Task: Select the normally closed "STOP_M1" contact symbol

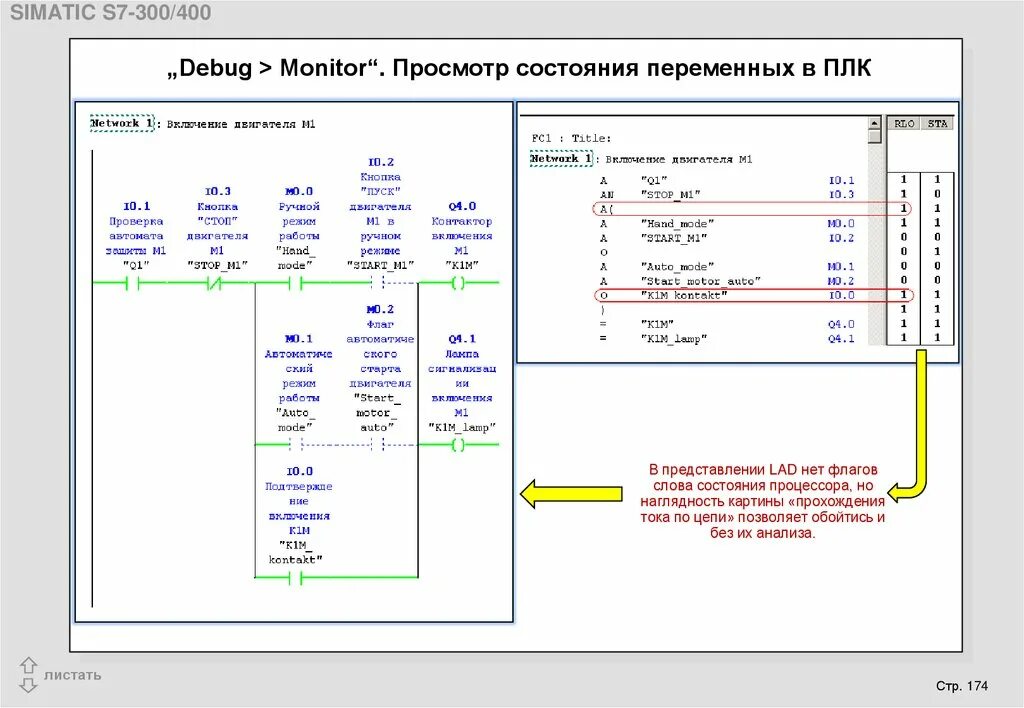Action: pos(215,283)
